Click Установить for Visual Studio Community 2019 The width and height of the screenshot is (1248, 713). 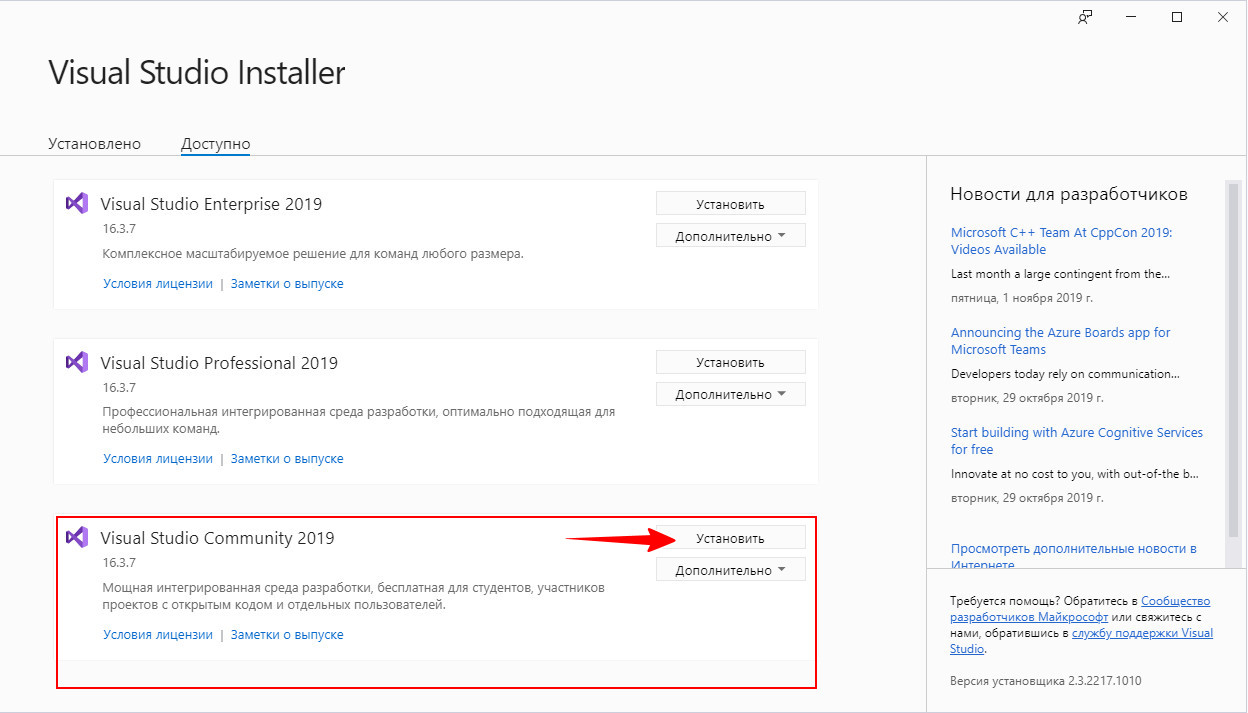[730, 538]
